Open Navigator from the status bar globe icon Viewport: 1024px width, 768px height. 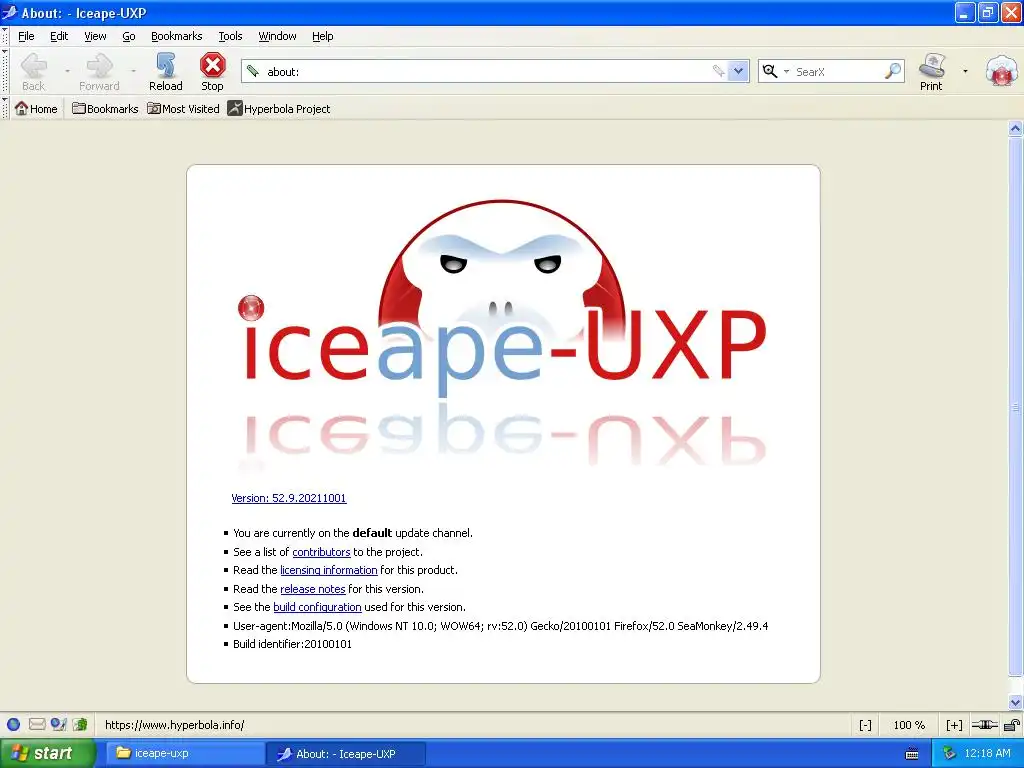(13, 724)
